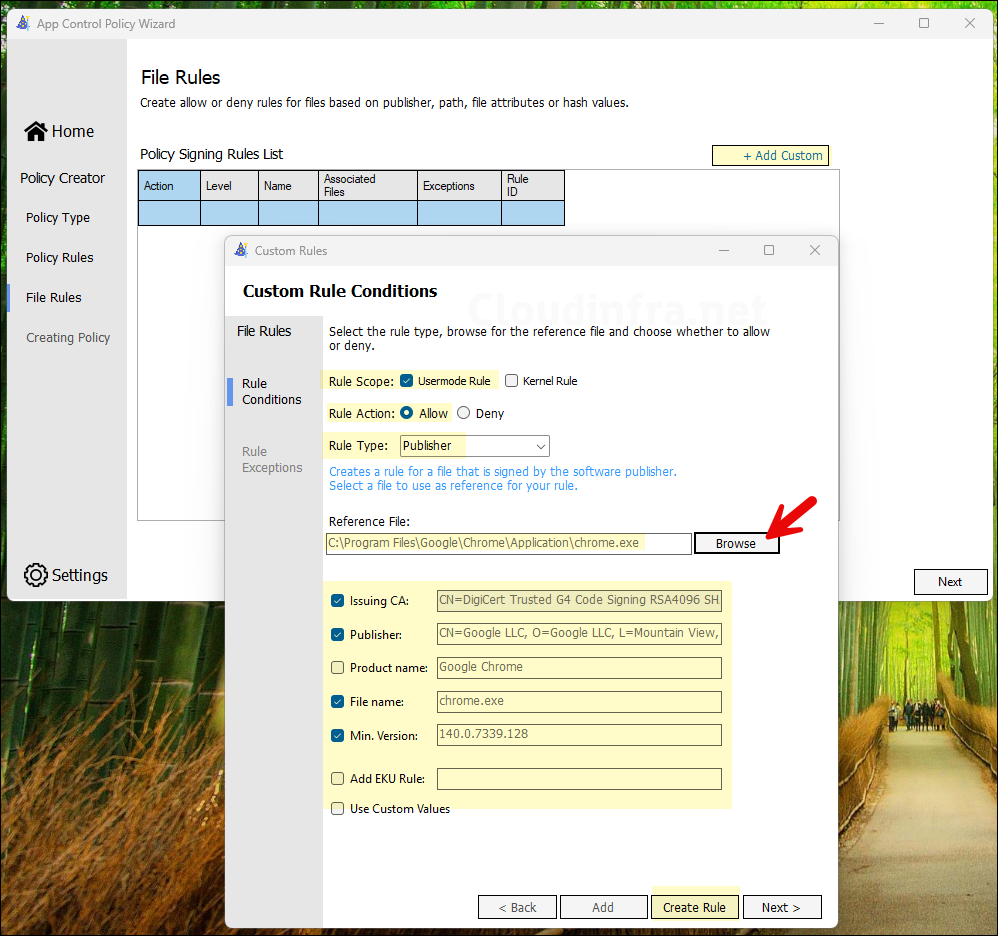Check the Product name checkbox
998x936 pixels.
coord(338,668)
